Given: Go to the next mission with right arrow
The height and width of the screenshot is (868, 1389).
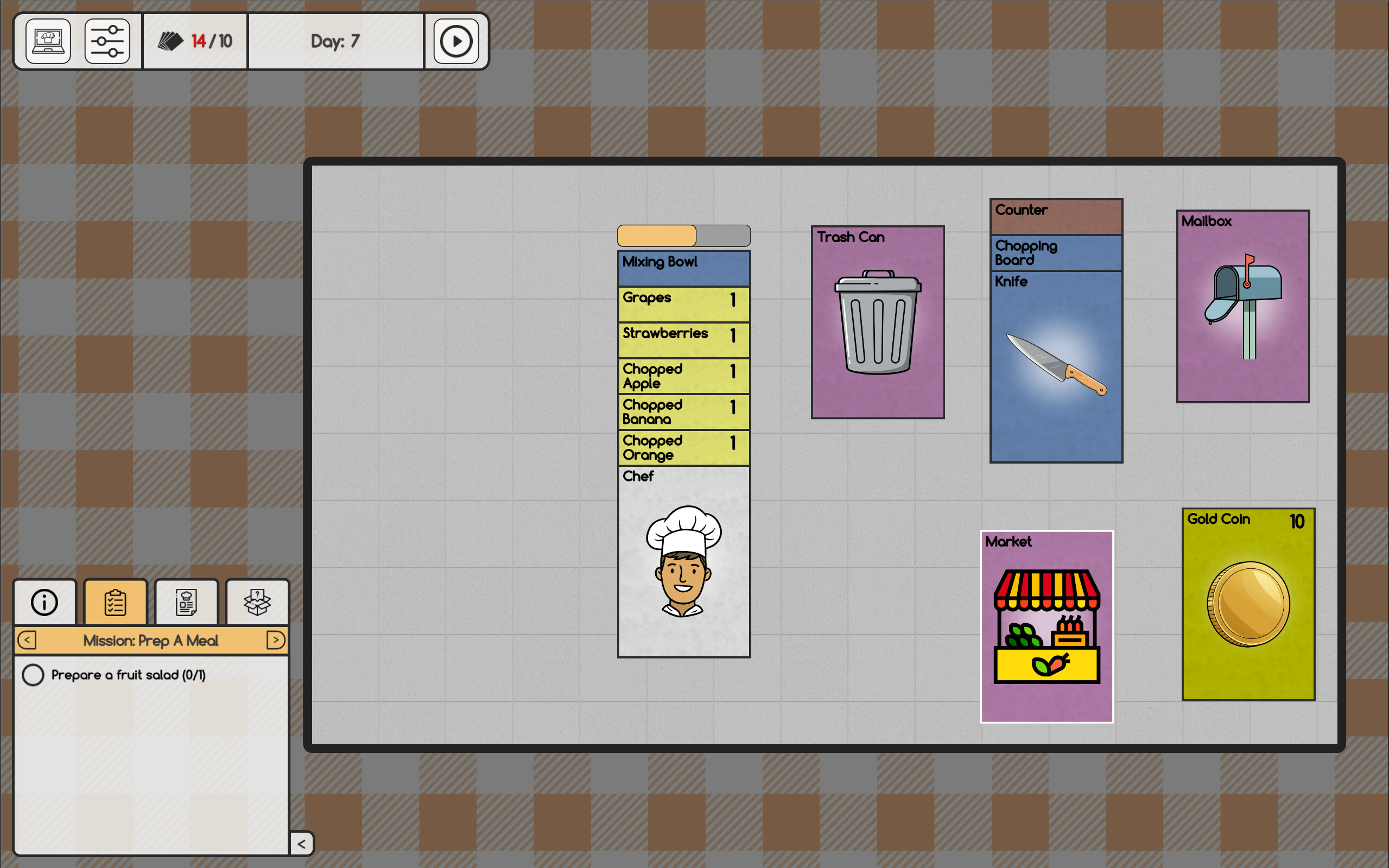Looking at the screenshot, I should tap(275, 641).
